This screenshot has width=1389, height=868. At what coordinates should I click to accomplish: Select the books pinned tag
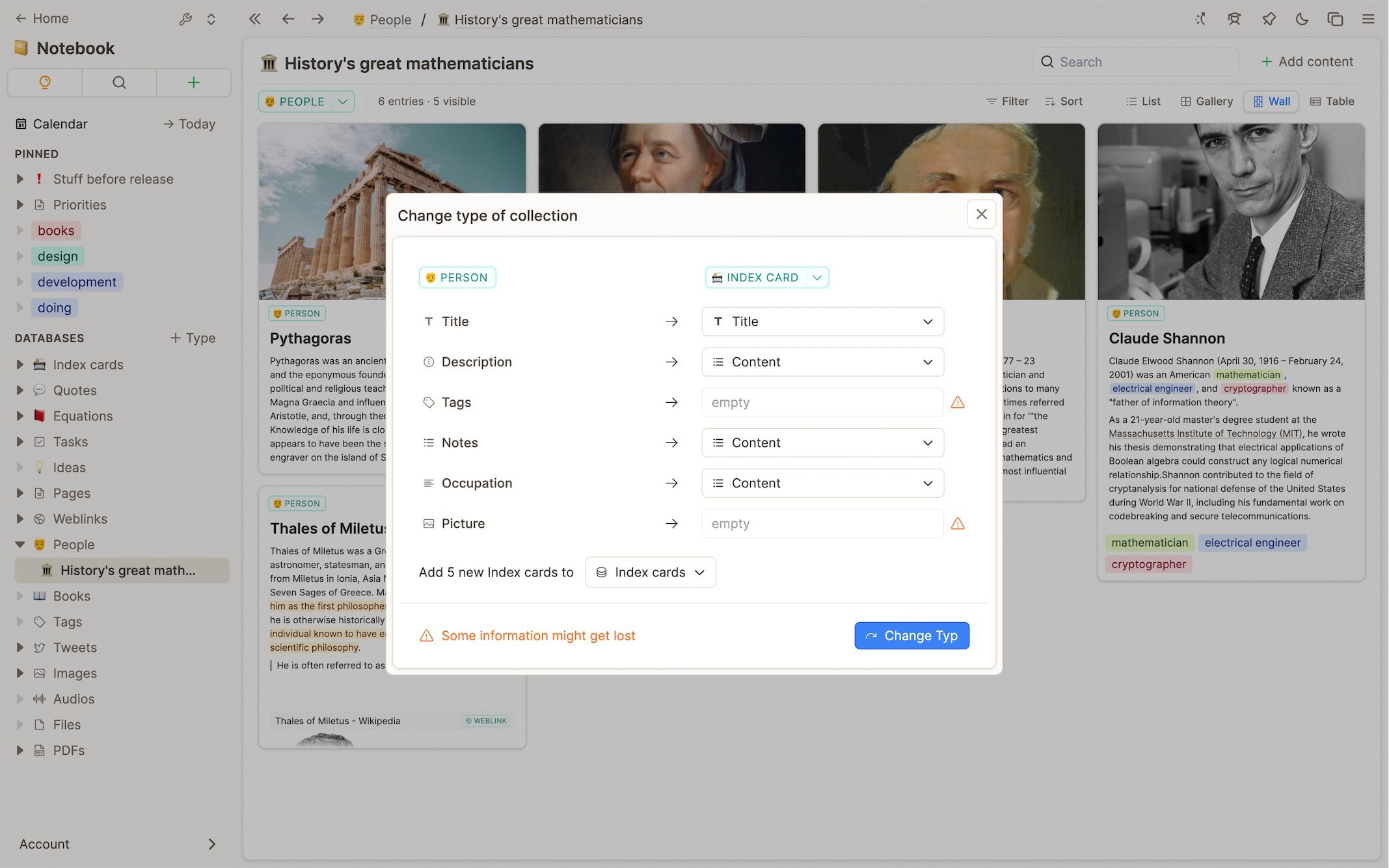coord(56,230)
